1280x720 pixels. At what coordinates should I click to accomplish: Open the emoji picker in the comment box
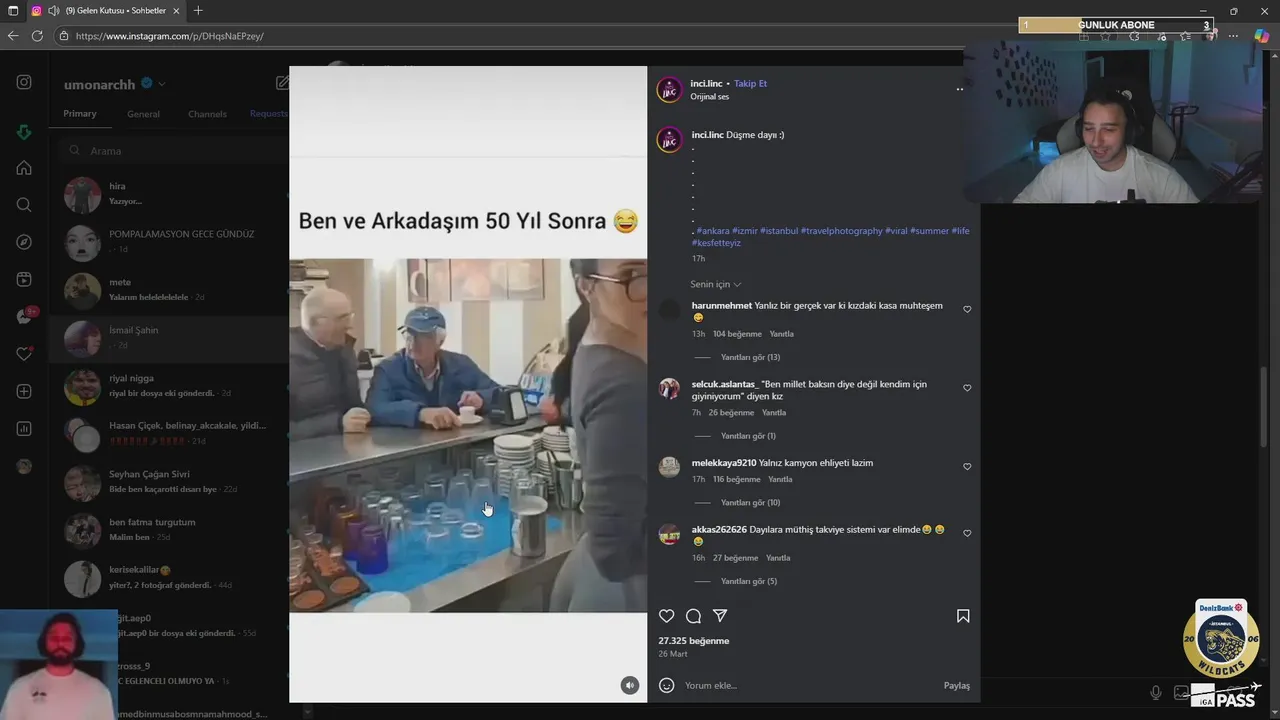[667, 685]
